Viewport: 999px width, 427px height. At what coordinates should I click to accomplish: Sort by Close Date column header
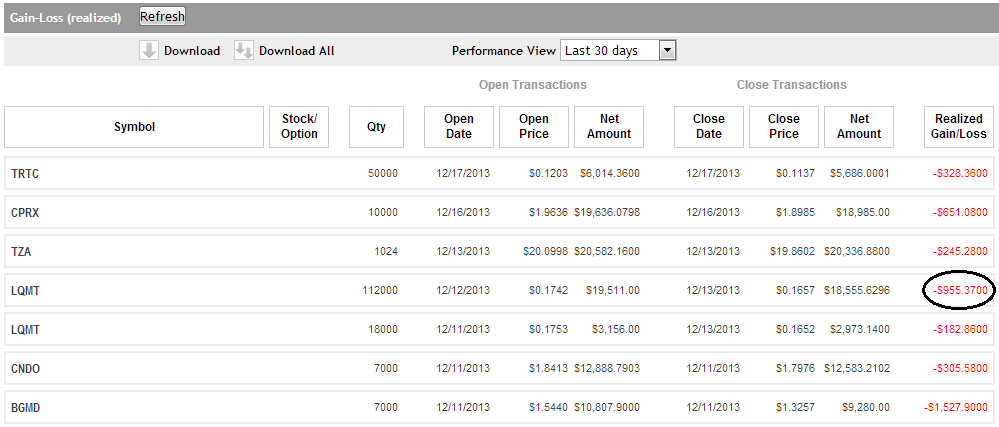pyautogui.click(x=708, y=127)
